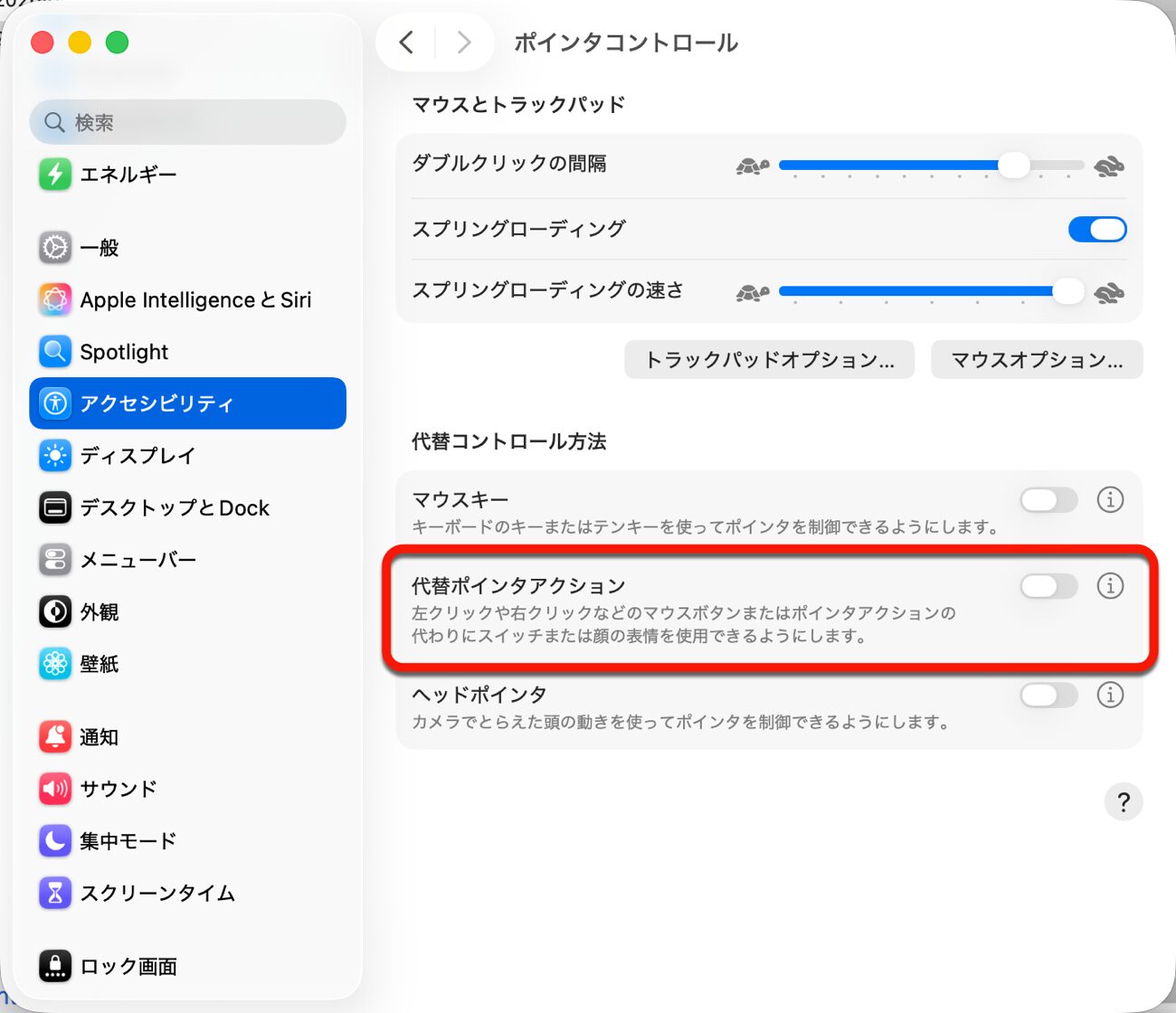
Task: Click the rabbit icon for ダブルクリックの間隔
Action: tap(1109, 166)
